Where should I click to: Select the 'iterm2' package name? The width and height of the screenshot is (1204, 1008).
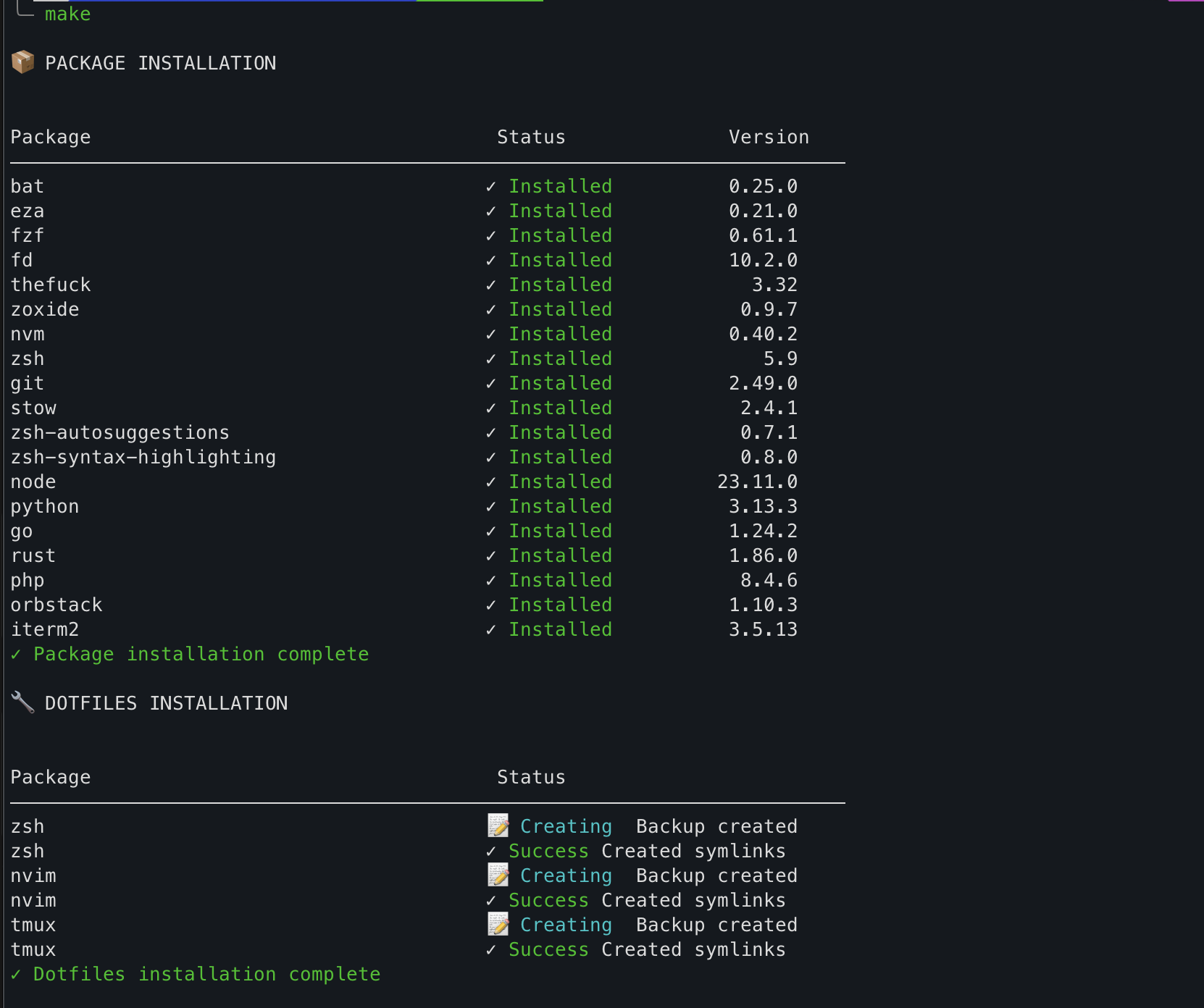point(45,629)
